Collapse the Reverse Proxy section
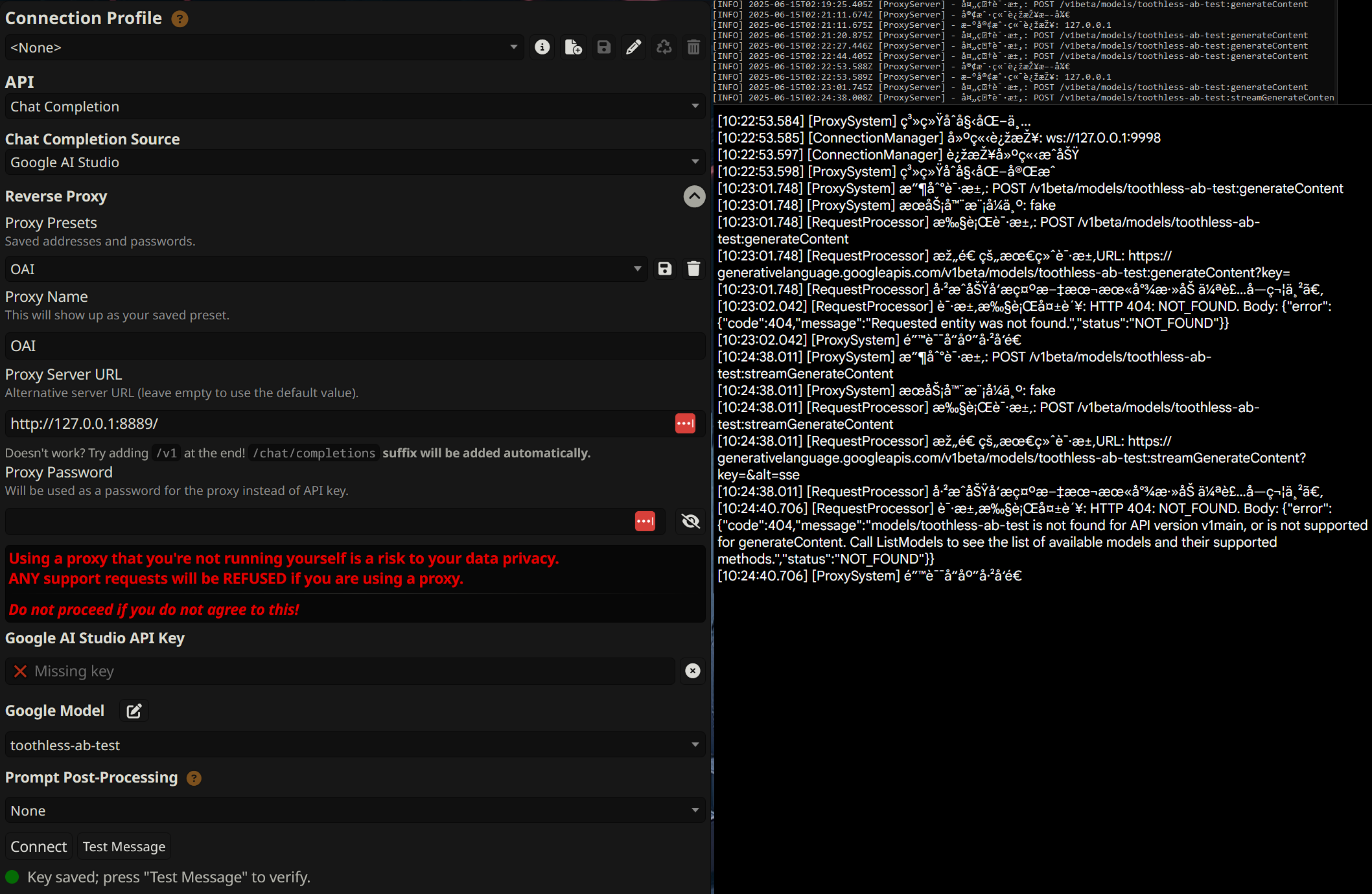This screenshot has width=1372, height=894. click(x=694, y=196)
